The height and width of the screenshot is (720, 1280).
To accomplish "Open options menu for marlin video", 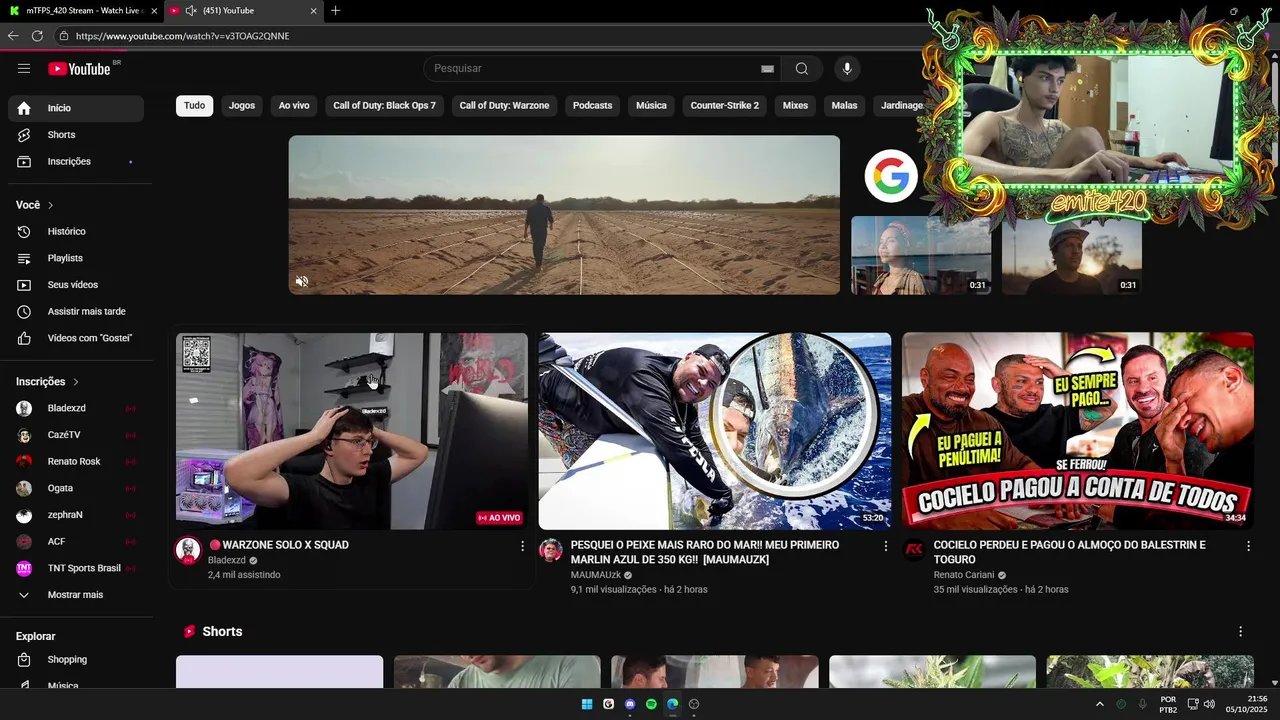I will [x=885, y=546].
